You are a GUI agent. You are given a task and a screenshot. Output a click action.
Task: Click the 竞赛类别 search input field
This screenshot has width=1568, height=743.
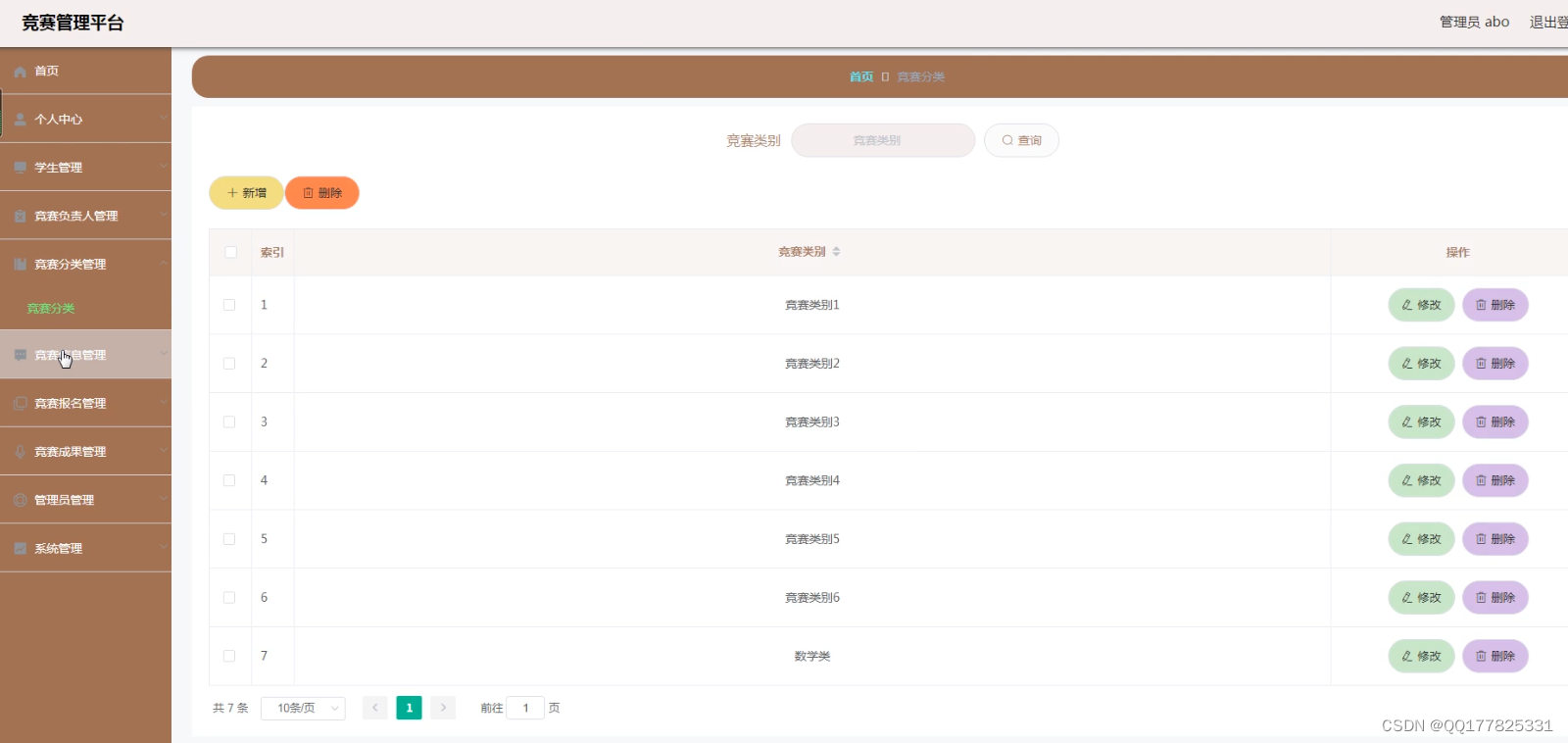[x=883, y=140]
